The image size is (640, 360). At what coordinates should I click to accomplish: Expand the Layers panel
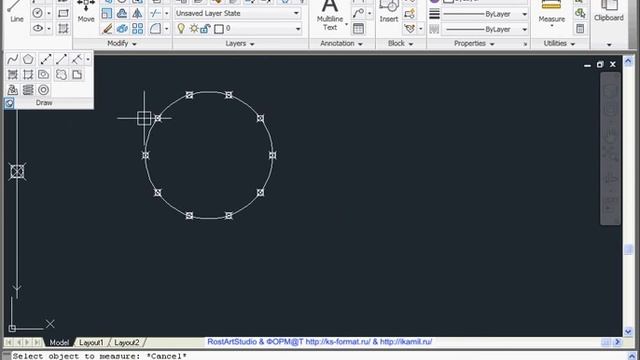click(x=240, y=43)
